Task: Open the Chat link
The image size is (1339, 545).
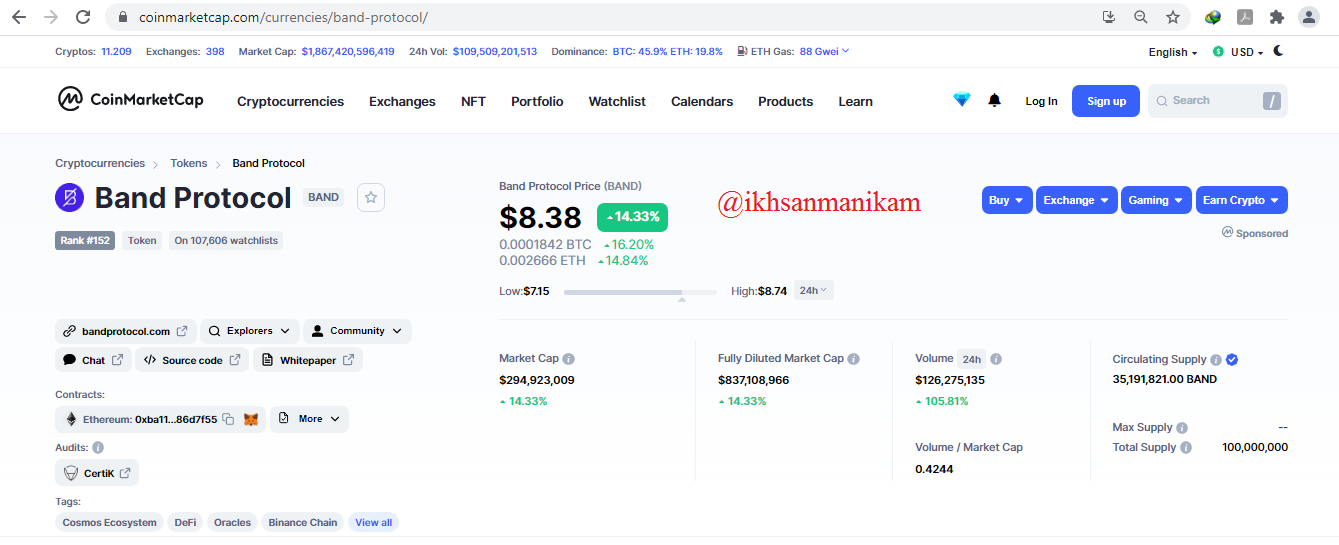Action: click(93, 360)
